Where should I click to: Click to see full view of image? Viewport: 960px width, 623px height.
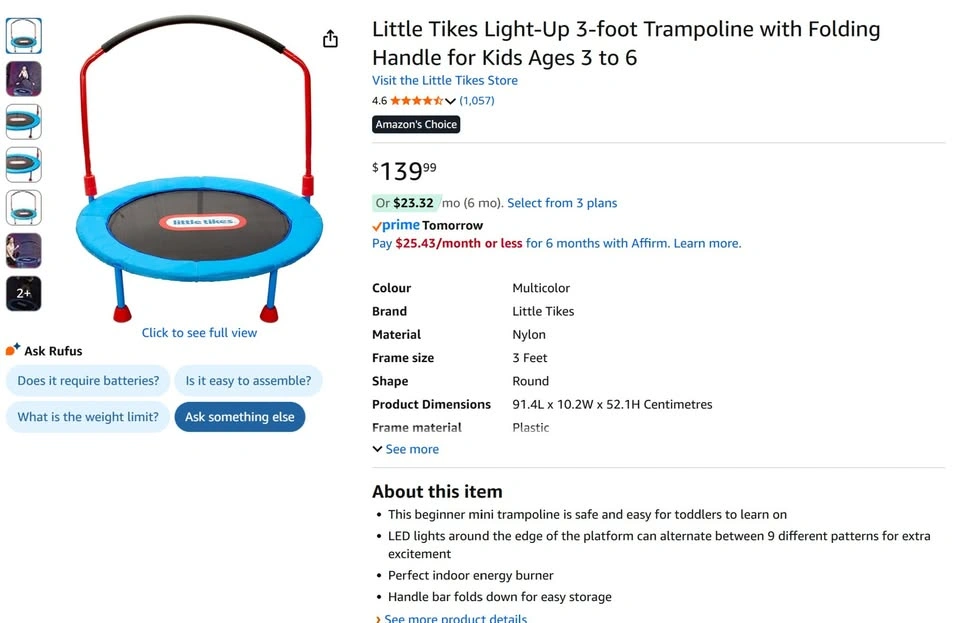coord(200,333)
